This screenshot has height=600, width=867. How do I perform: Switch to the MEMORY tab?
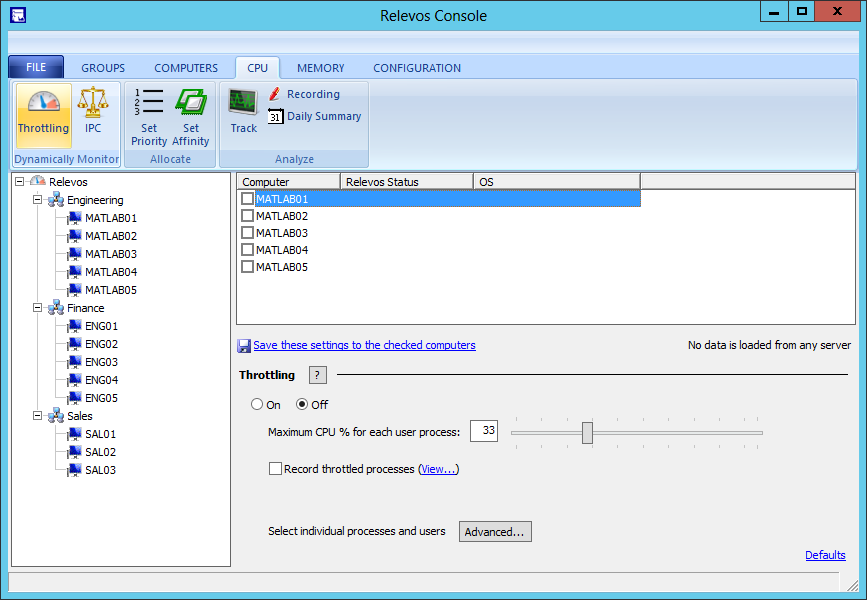[x=320, y=68]
